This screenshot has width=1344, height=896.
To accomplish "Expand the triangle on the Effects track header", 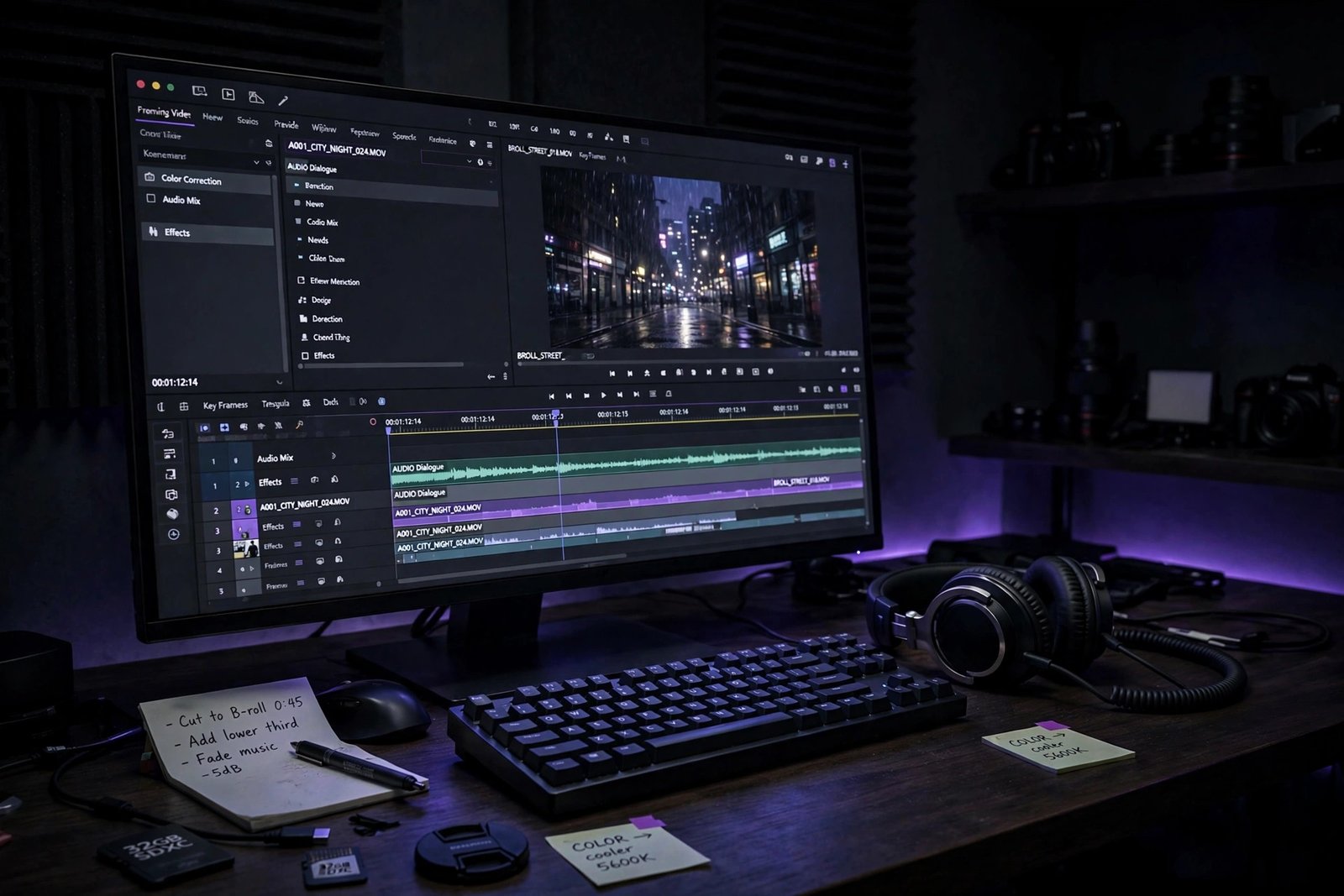I will coord(246,484).
